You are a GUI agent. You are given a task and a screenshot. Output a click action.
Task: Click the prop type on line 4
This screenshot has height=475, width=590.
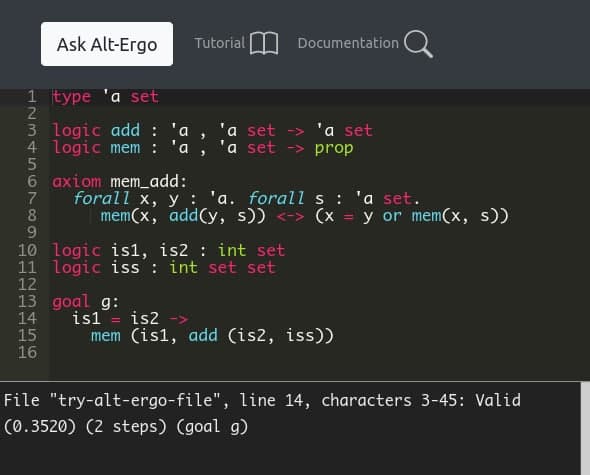[x=334, y=148]
